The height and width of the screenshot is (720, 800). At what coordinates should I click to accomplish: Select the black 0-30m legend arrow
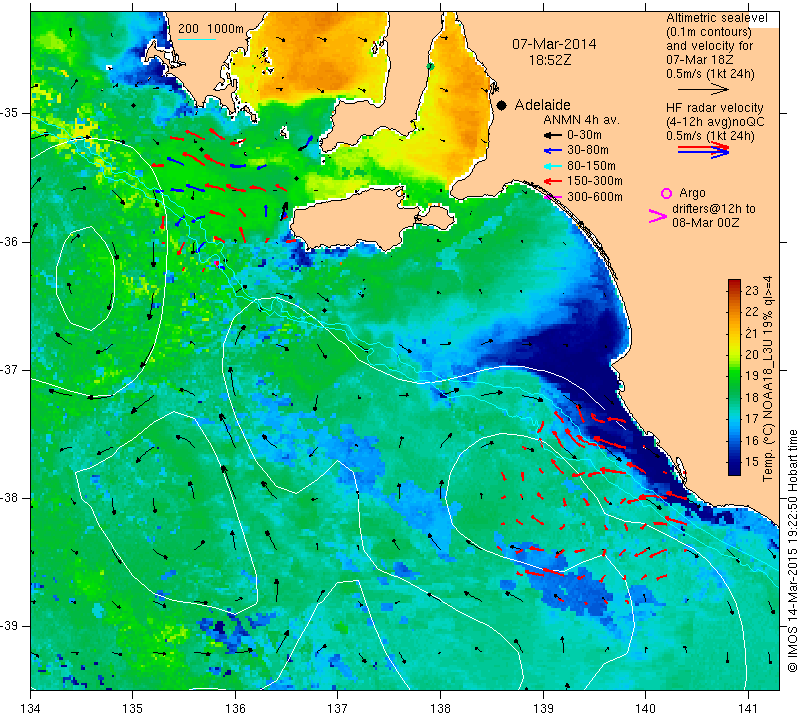(552, 136)
